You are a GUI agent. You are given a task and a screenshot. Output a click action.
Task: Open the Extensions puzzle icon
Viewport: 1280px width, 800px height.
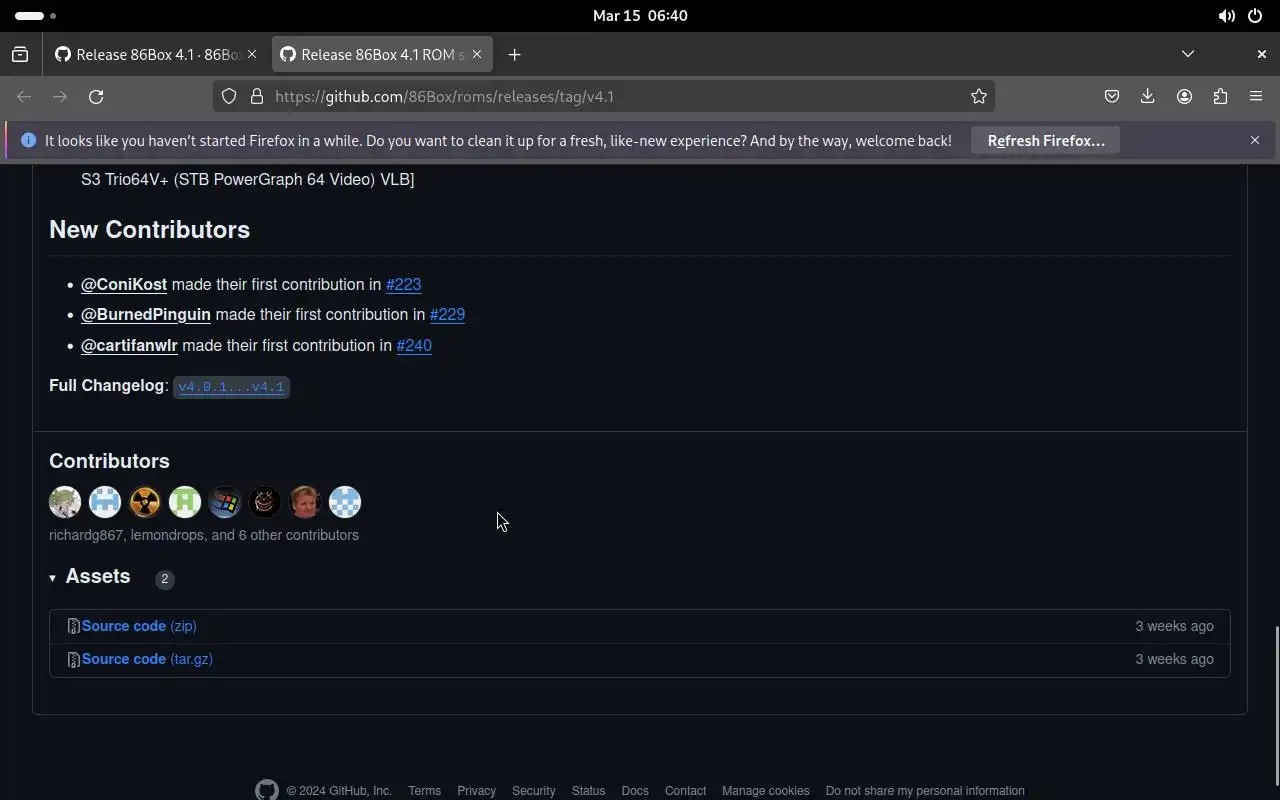click(1220, 97)
